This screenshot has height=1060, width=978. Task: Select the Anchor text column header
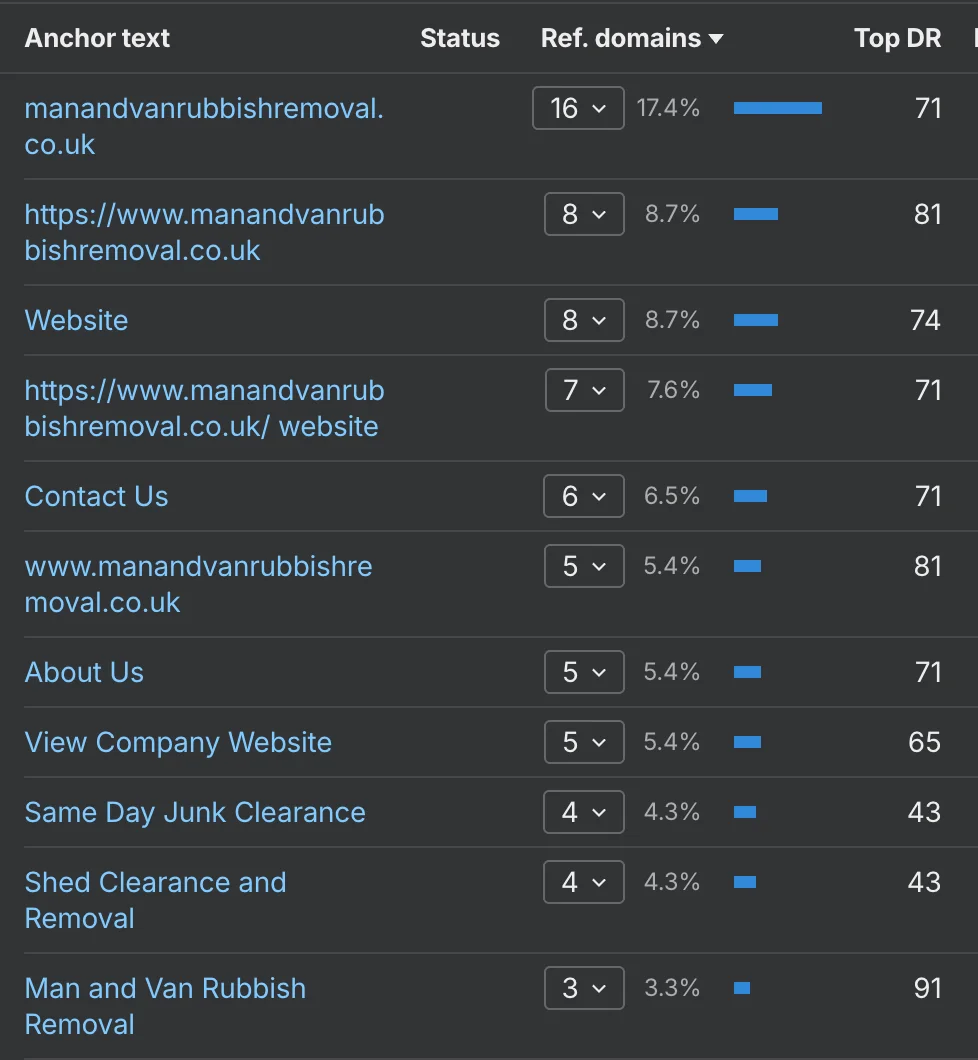pyautogui.click(x=96, y=38)
